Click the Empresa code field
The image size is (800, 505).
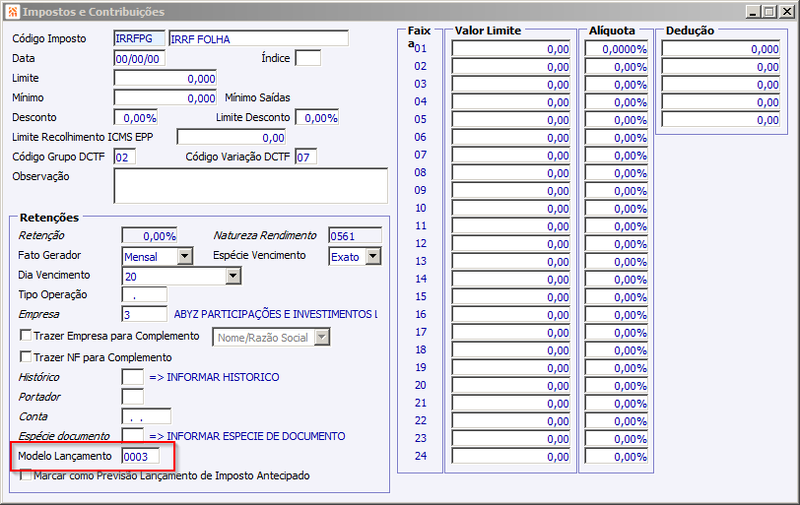(144, 314)
